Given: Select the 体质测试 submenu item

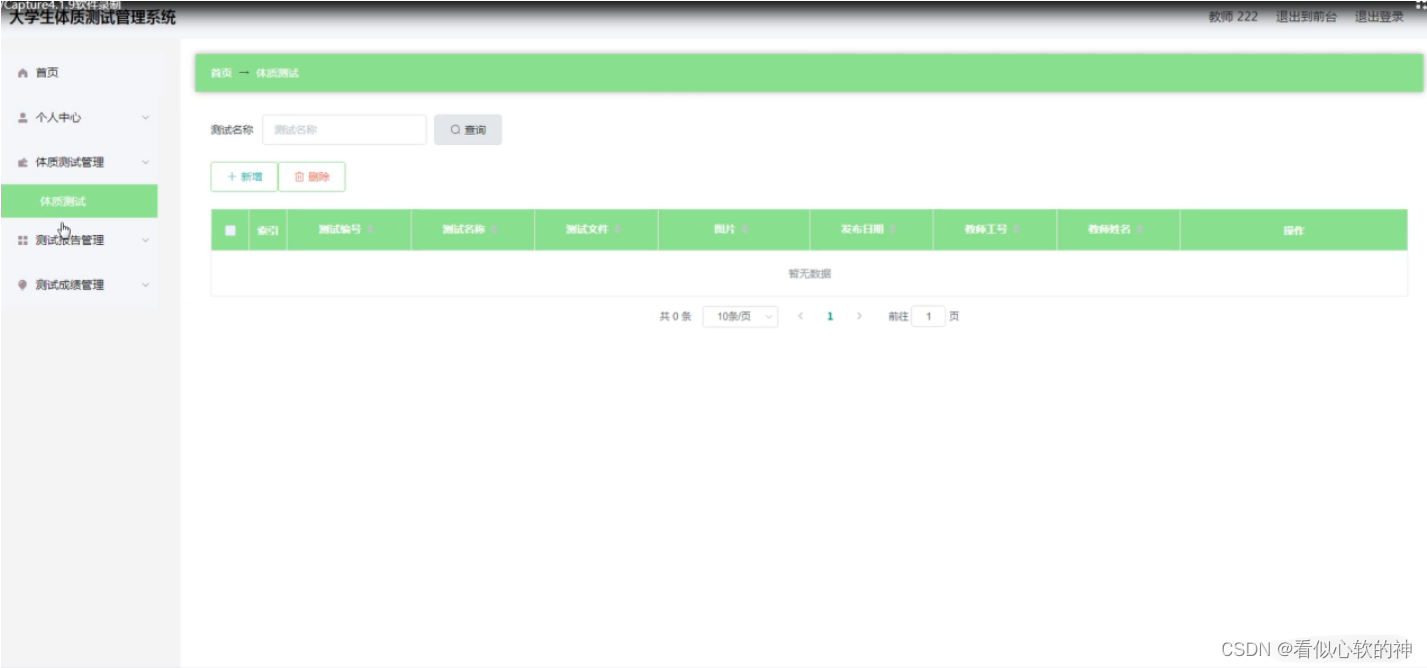Looking at the screenshot, I should (79, 201).
